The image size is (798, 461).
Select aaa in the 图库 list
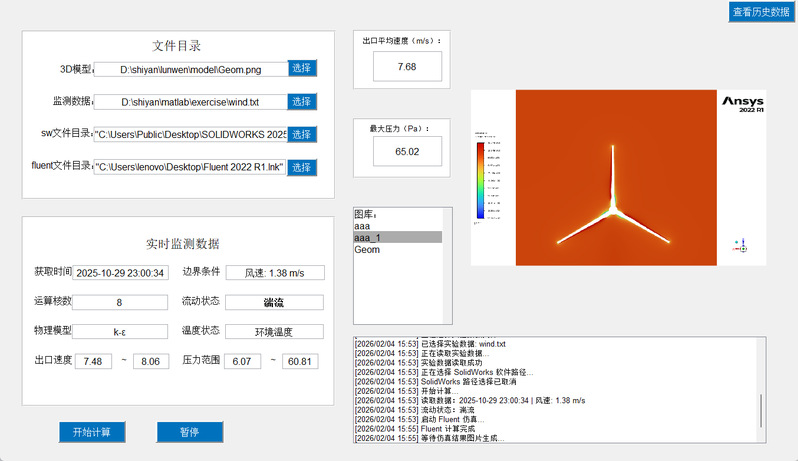(363, 227)
